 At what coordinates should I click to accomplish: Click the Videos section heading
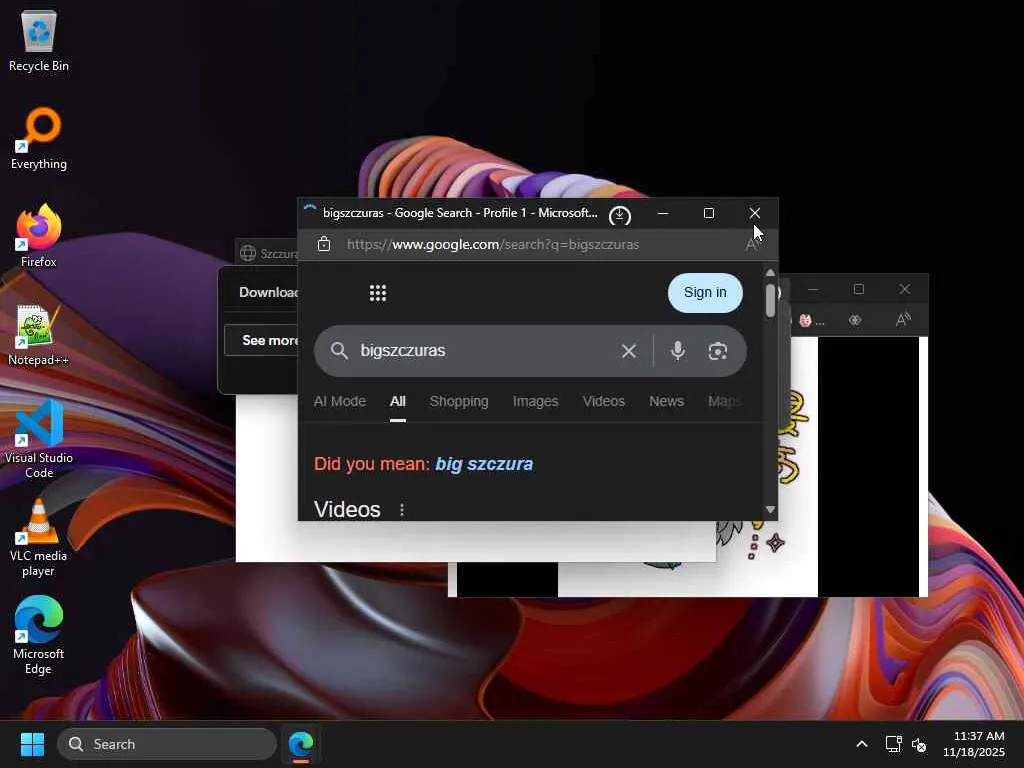[x=347, y=509]
